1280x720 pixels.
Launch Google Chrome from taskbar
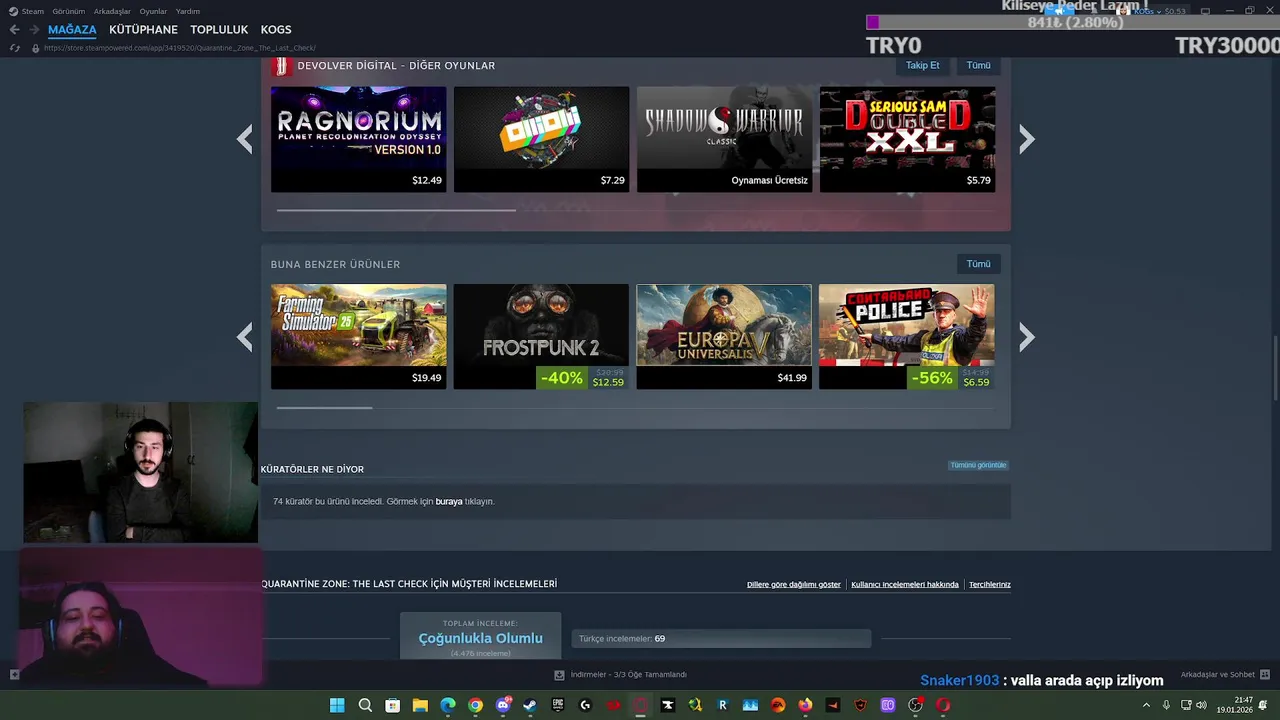point(475,705)
